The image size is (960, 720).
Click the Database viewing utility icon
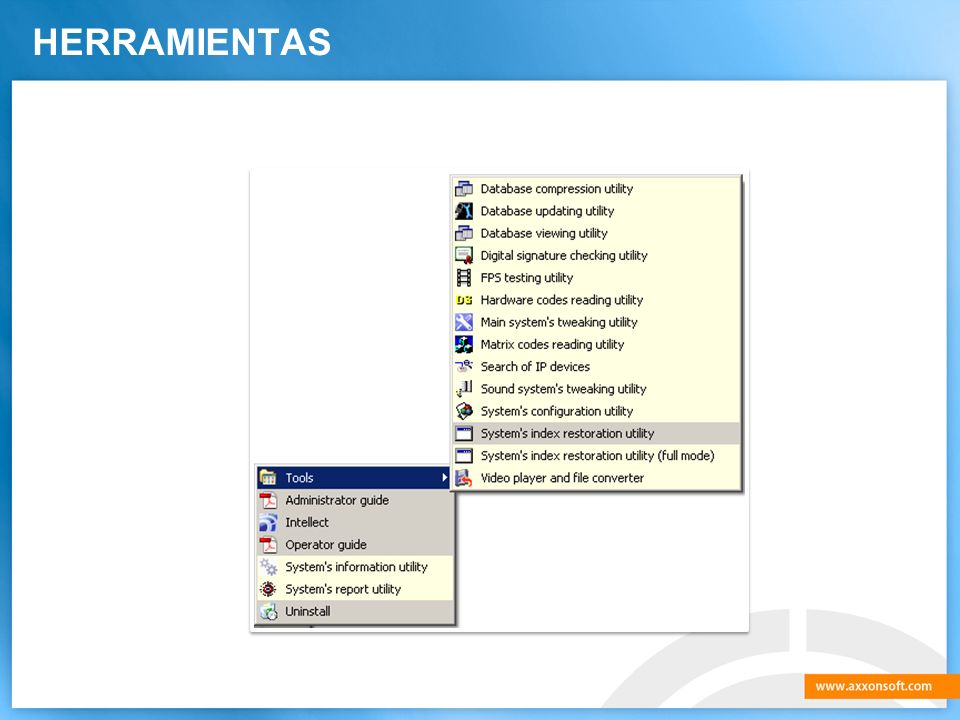464,233
